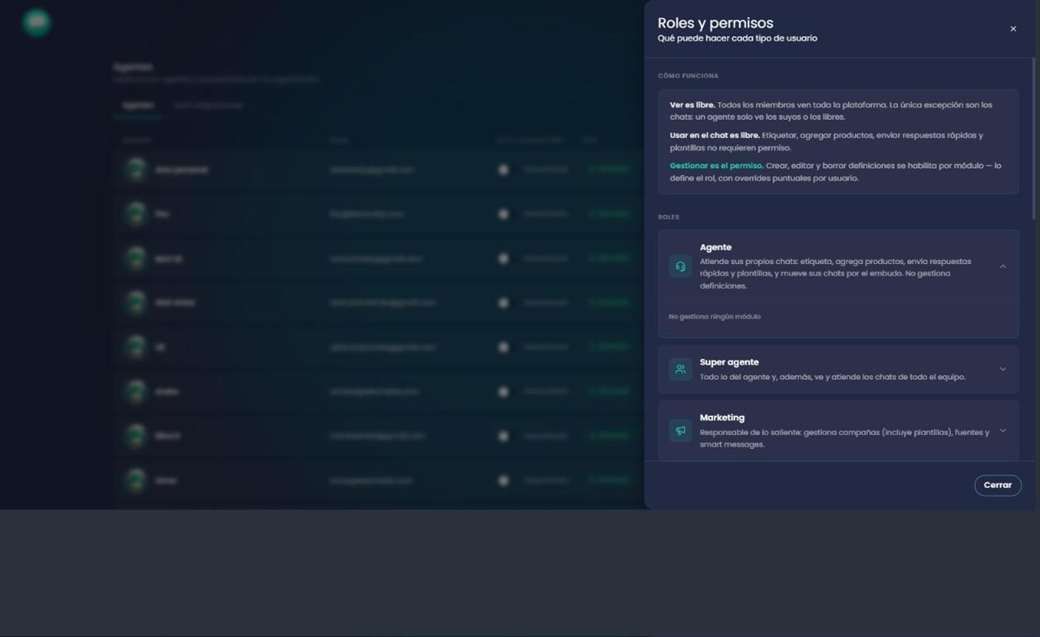Image resolution: width=1040 pixels, height=637 pixels.
Task: Close the Roles y permisos panel with the X
Action: 1013,29
